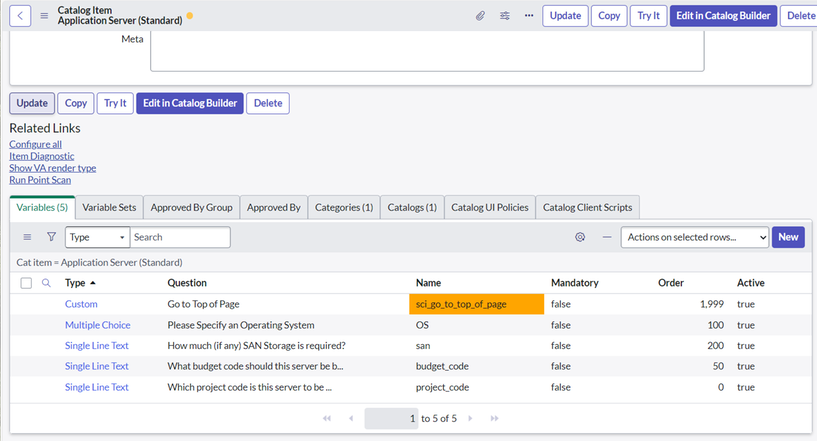Image resolution: width=817 pixels, height=441 pixels.
Task: Open Single Line Text link for budget_code
Action: tap(96, 366)
